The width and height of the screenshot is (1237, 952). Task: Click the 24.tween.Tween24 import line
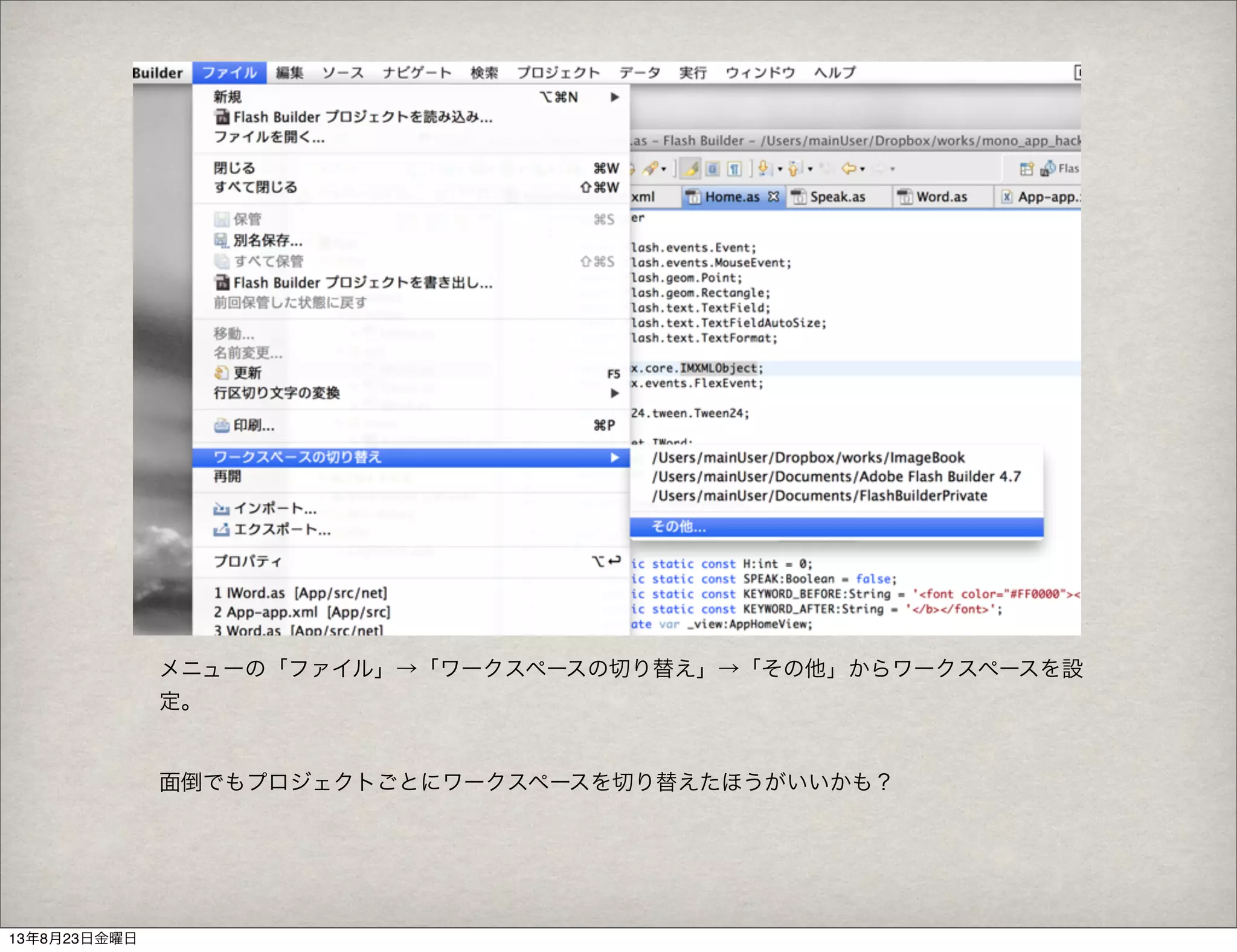tap(690, 413)
